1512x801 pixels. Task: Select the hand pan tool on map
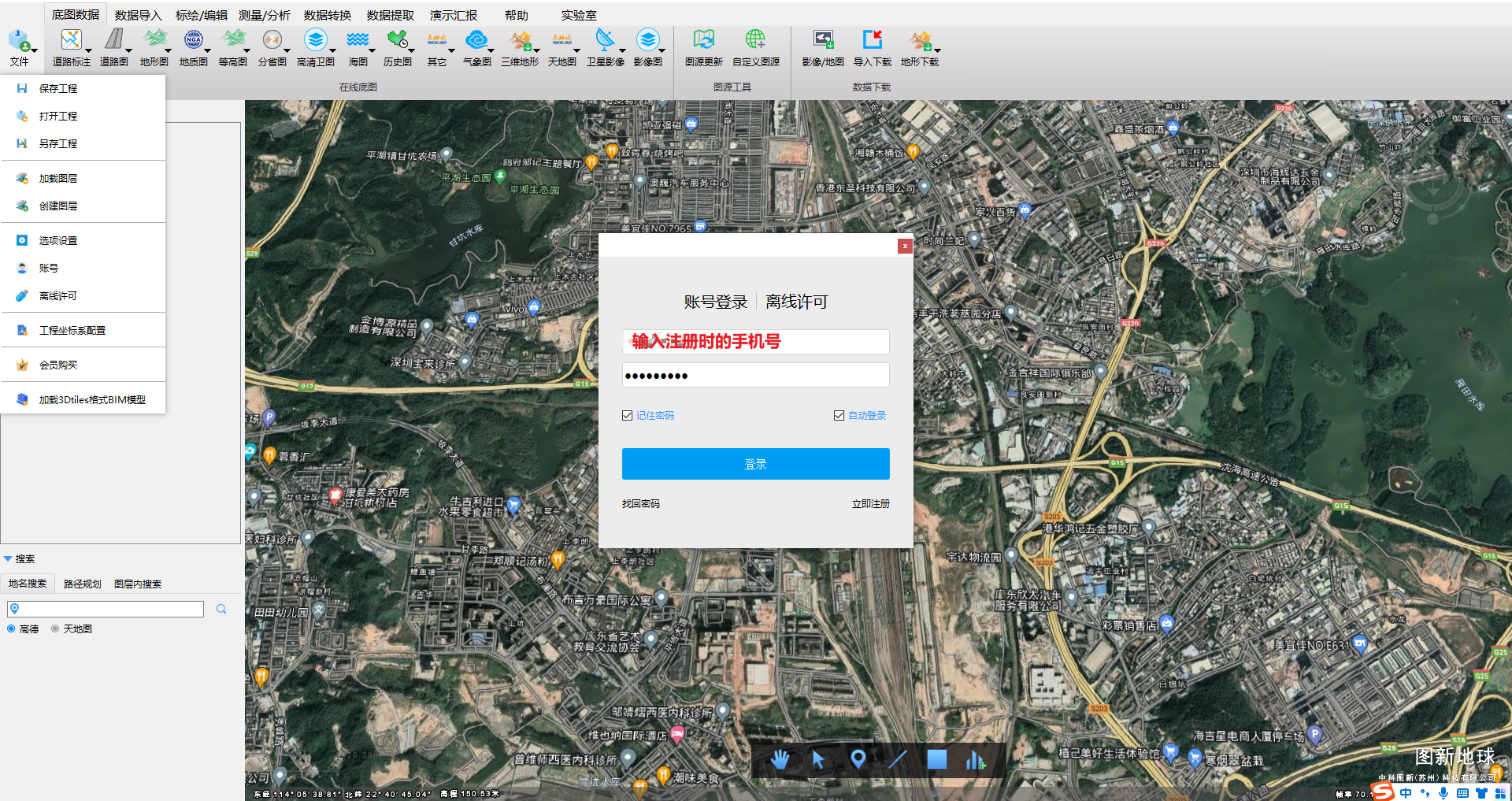780,759
